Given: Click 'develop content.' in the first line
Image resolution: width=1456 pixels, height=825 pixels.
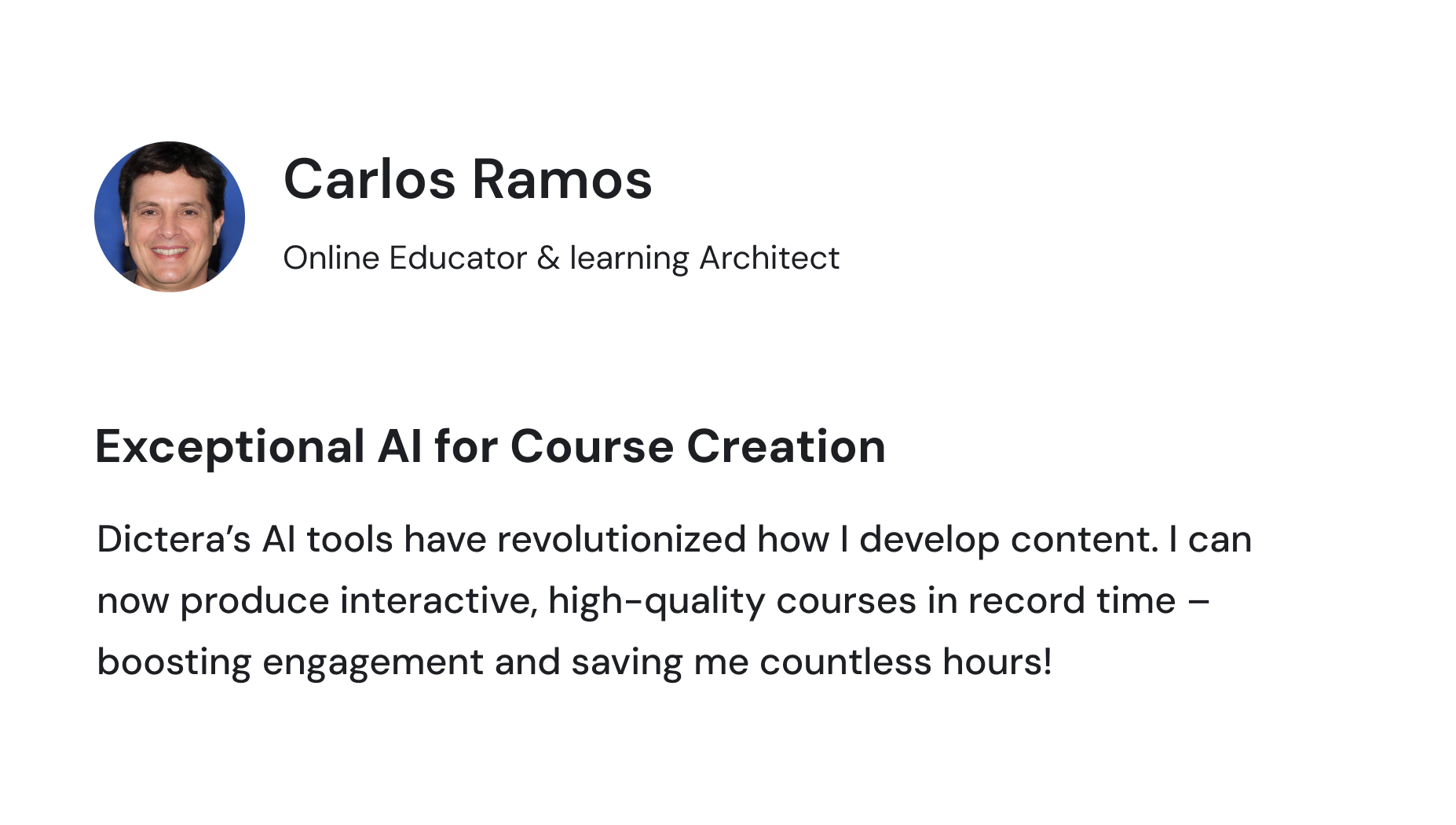Looking at the screenshot, I should (1009, 540).
